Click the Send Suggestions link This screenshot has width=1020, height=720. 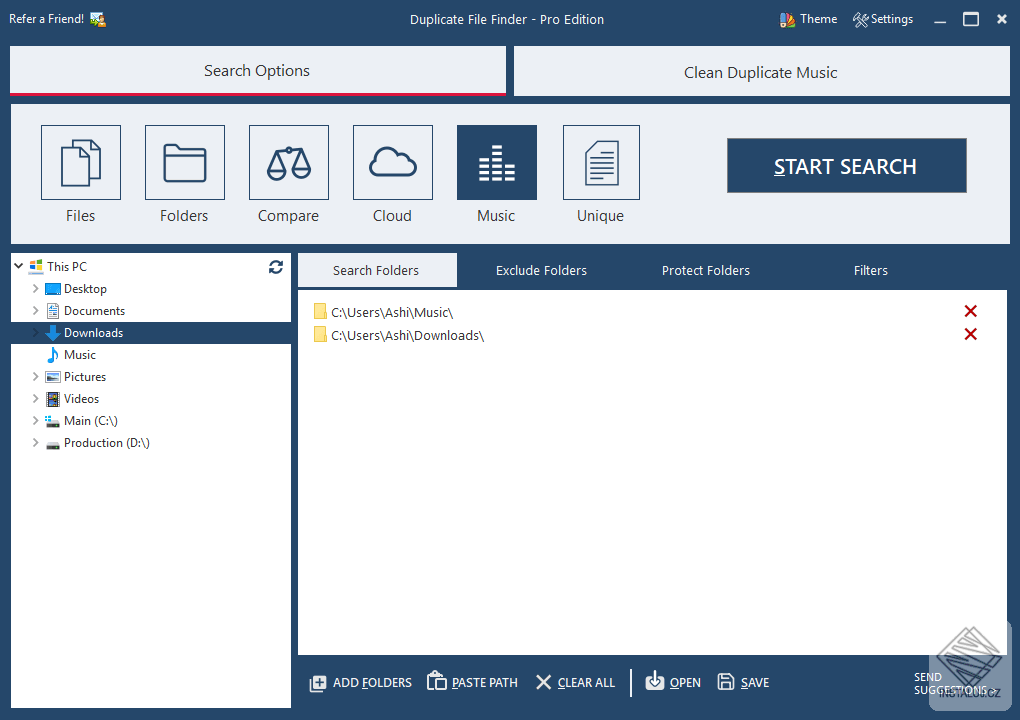pos(955,684)
